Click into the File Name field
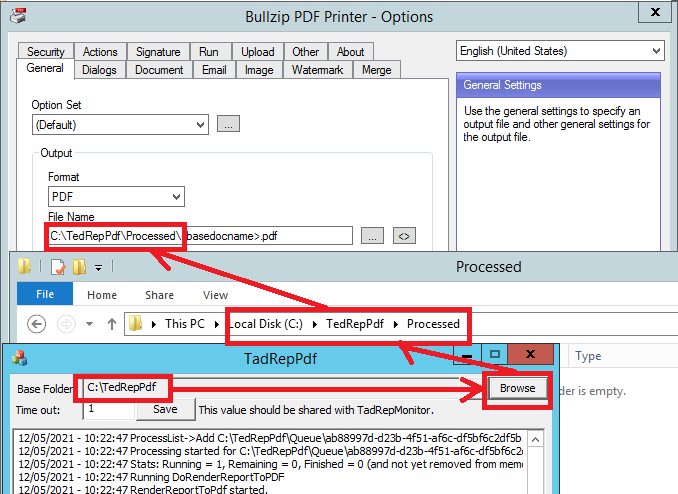The height and width of the screenshot is (494, 678). click(201, 236)
